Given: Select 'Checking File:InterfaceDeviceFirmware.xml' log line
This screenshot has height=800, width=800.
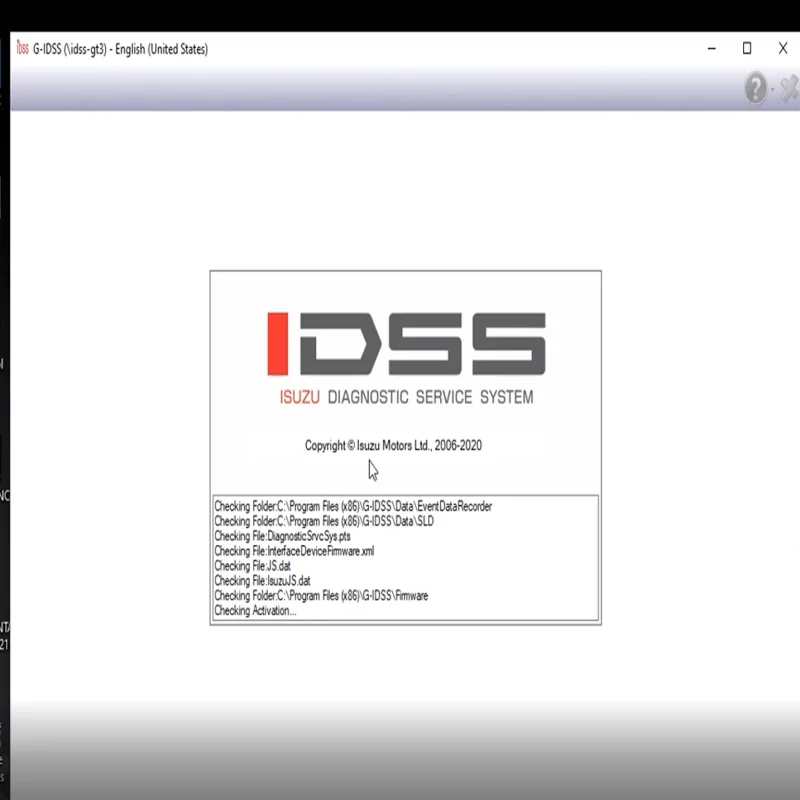Looking at the screenshot, I should [294, 551].
